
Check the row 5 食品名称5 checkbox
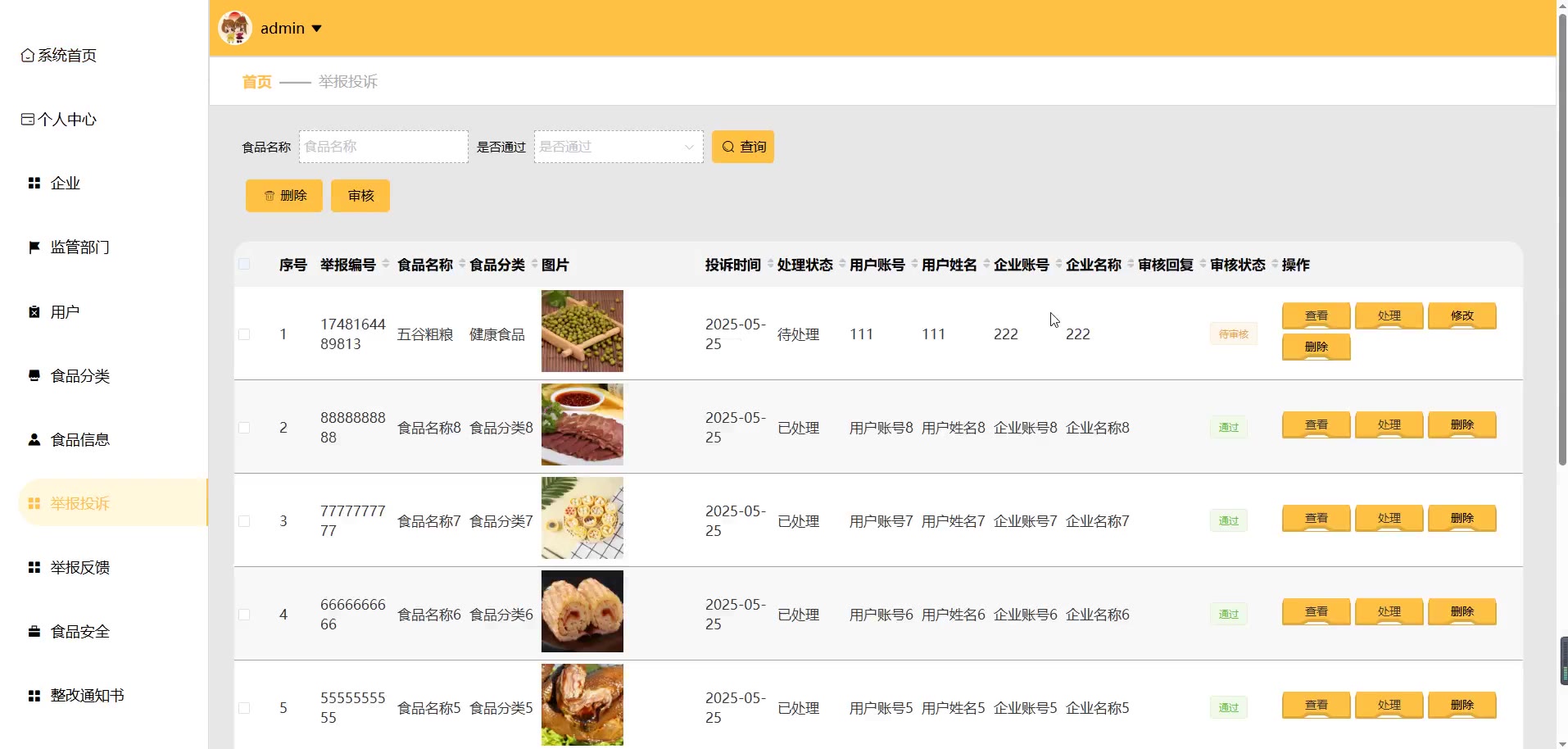coord(244,708)
